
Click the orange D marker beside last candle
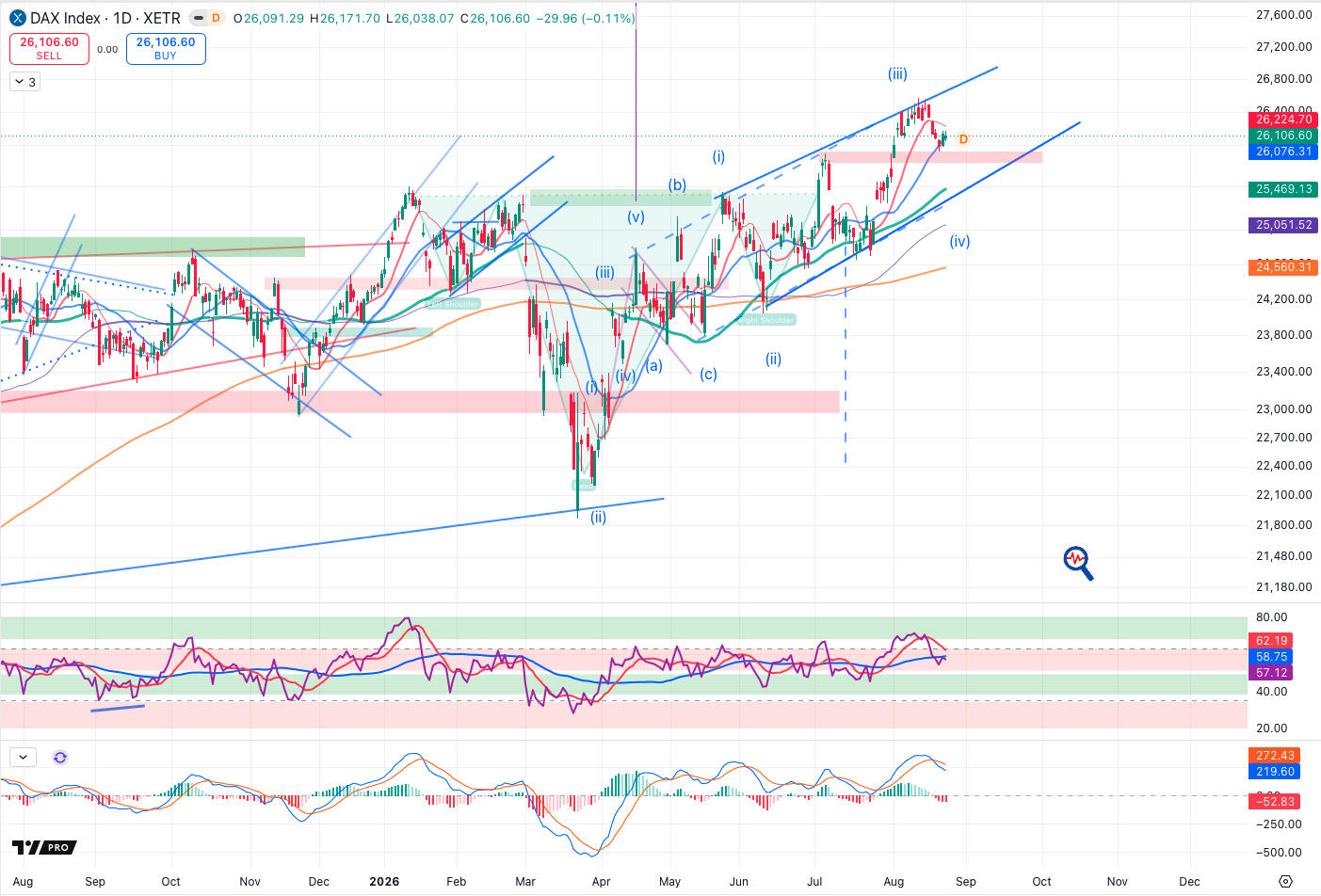(x=963, y=139)
